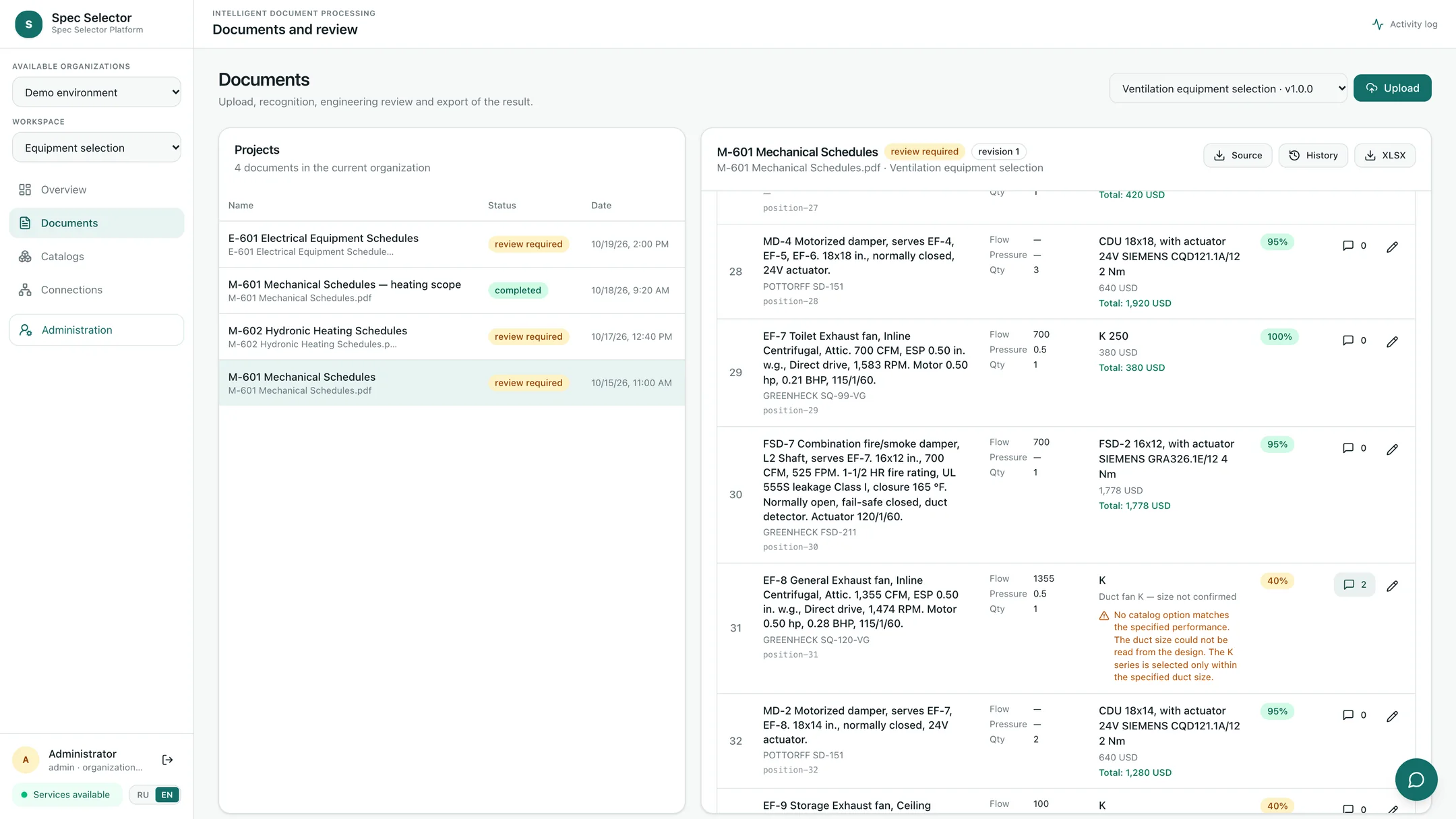Screen dimensions: 1456x819
Task: Open the Demo environment organization dropdown
Action: pos(97,92)
